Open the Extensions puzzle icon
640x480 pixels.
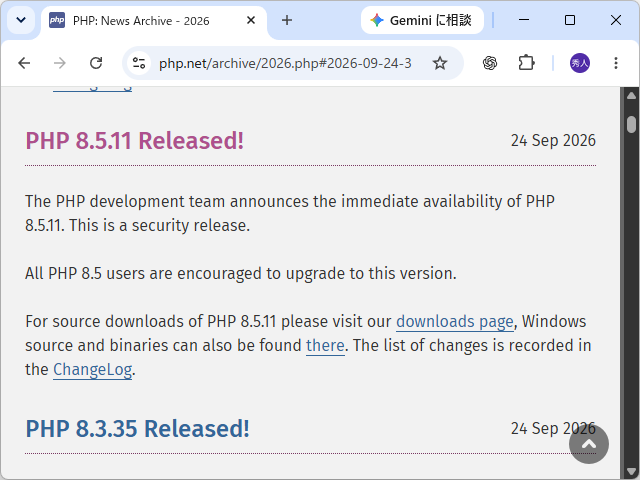tap(526, 63)
